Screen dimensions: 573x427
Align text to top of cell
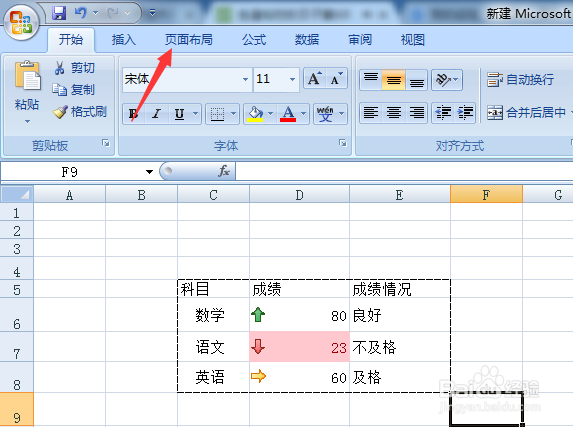point(371,79)
